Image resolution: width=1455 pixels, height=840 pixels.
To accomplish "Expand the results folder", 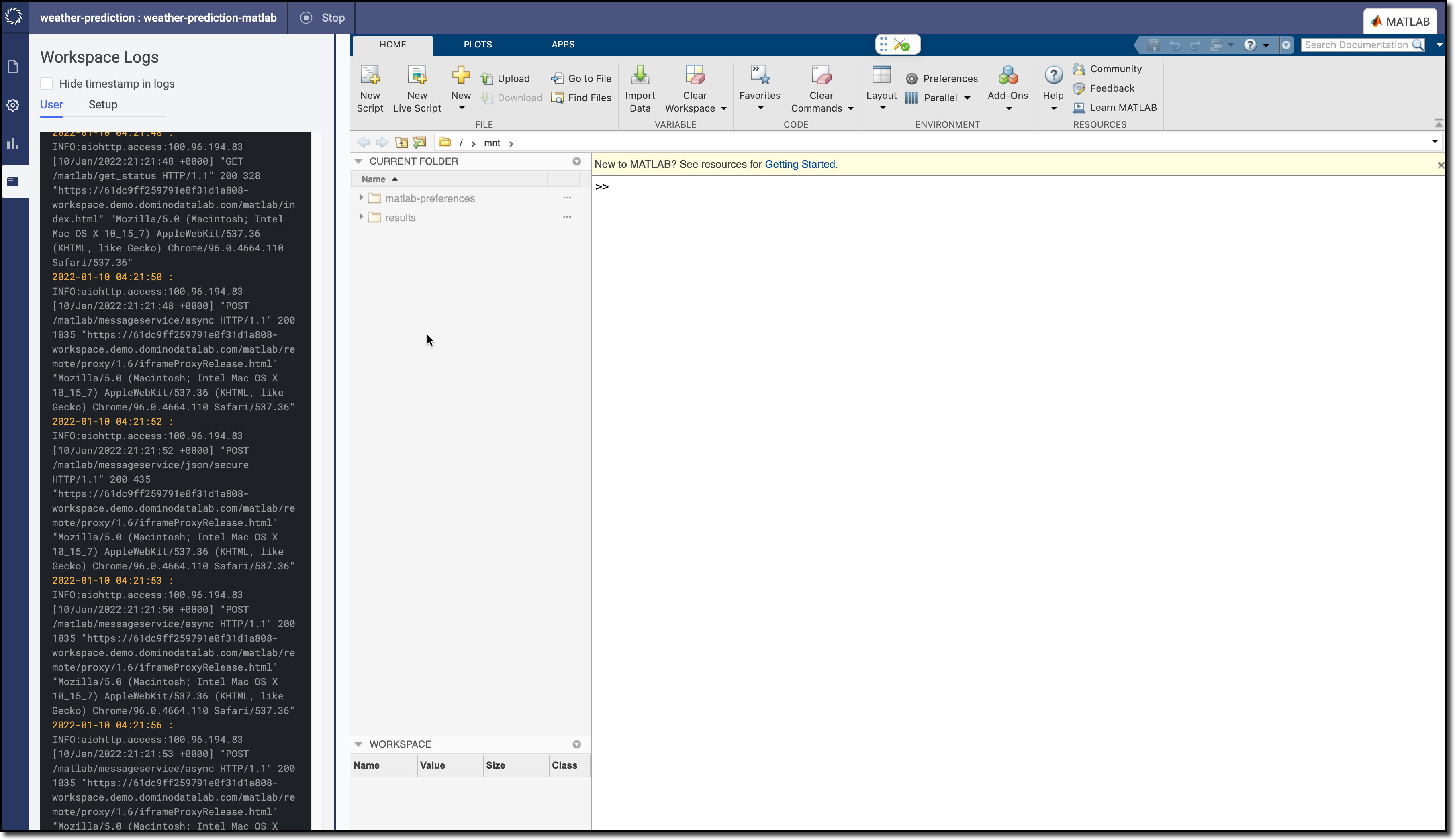I will click(x=362, y=217).
